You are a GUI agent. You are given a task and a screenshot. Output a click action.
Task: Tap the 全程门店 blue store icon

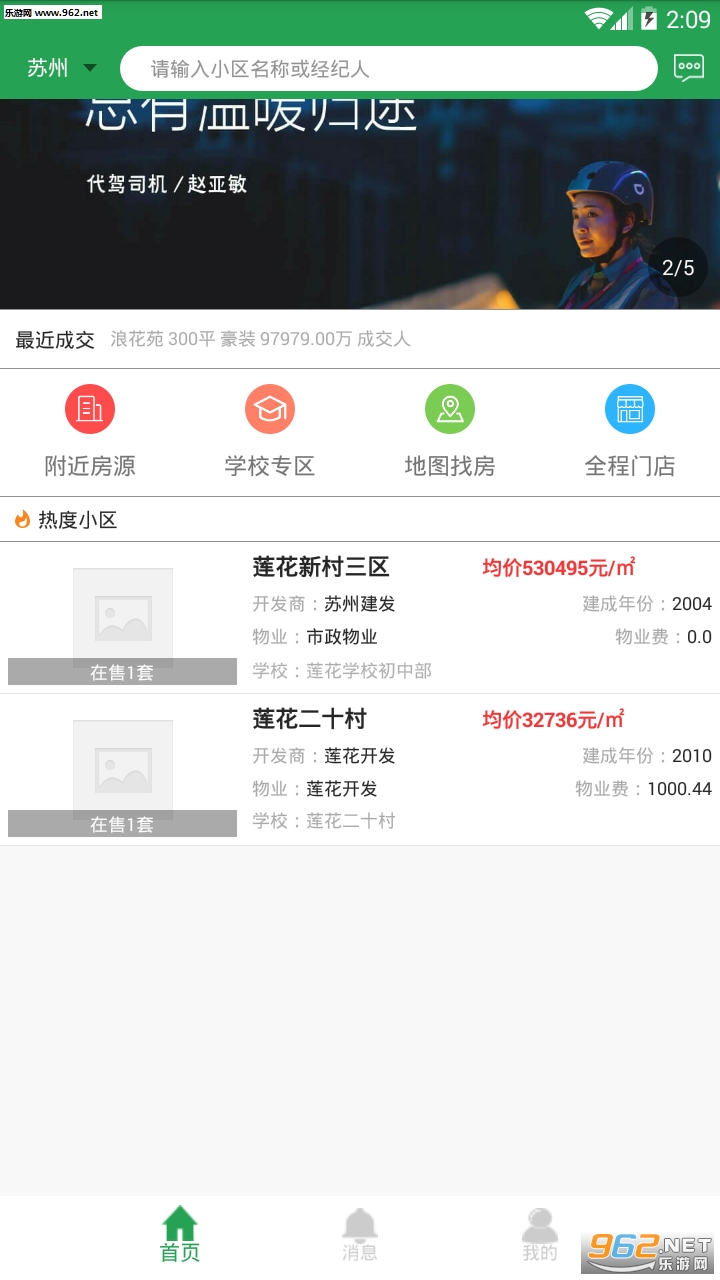(630, 409)
